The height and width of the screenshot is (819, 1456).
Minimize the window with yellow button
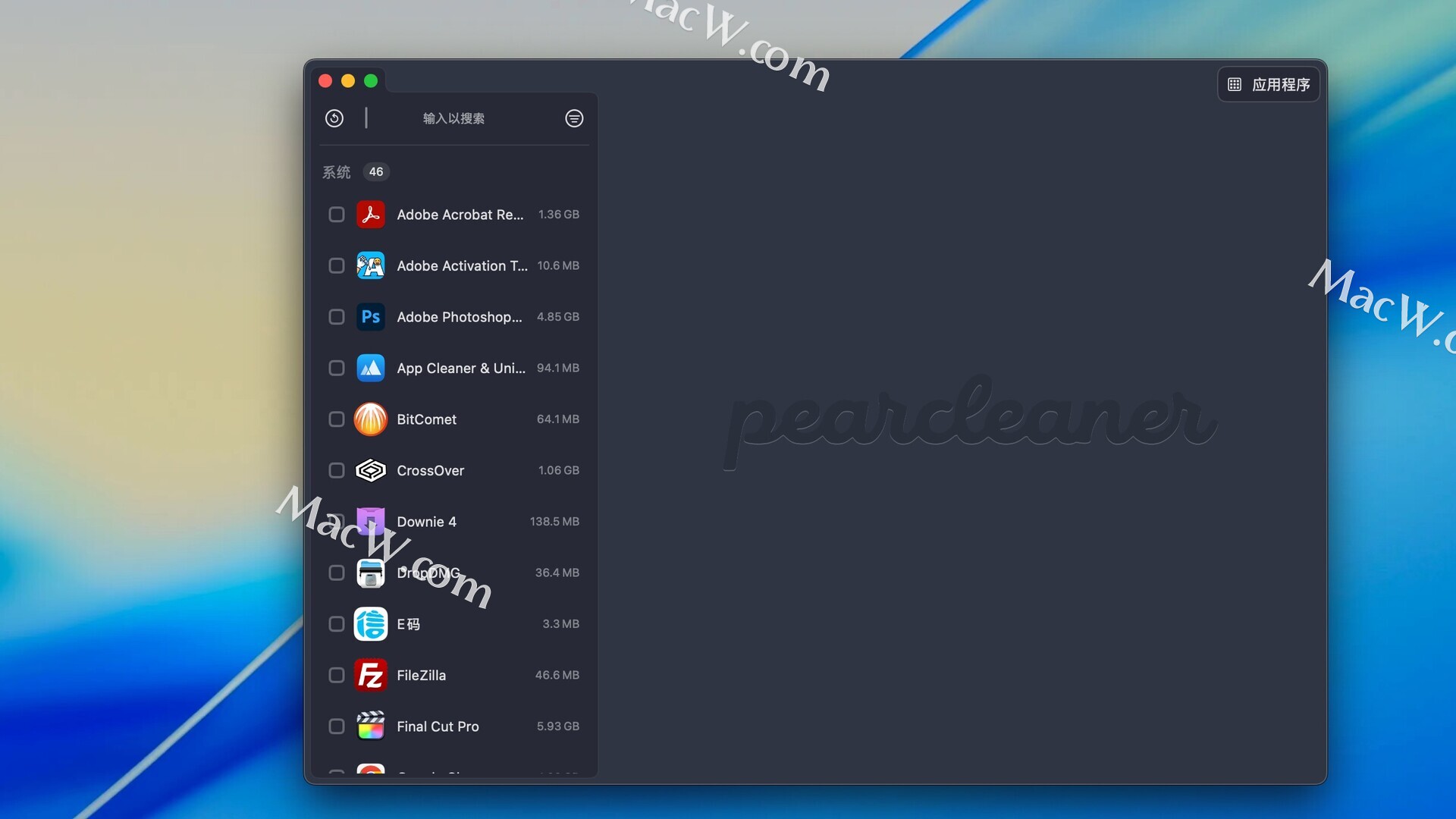348,80
